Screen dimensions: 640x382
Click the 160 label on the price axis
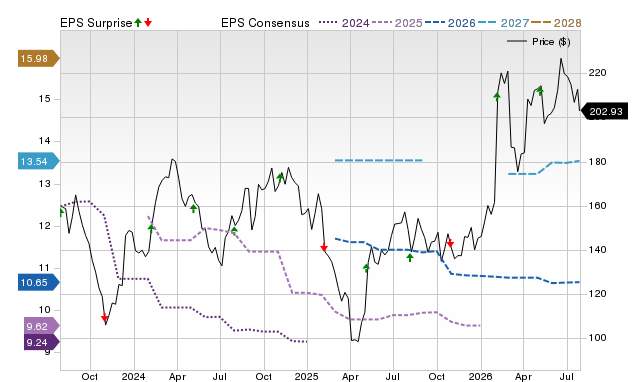pyautogui.click(x=597, y=206)
